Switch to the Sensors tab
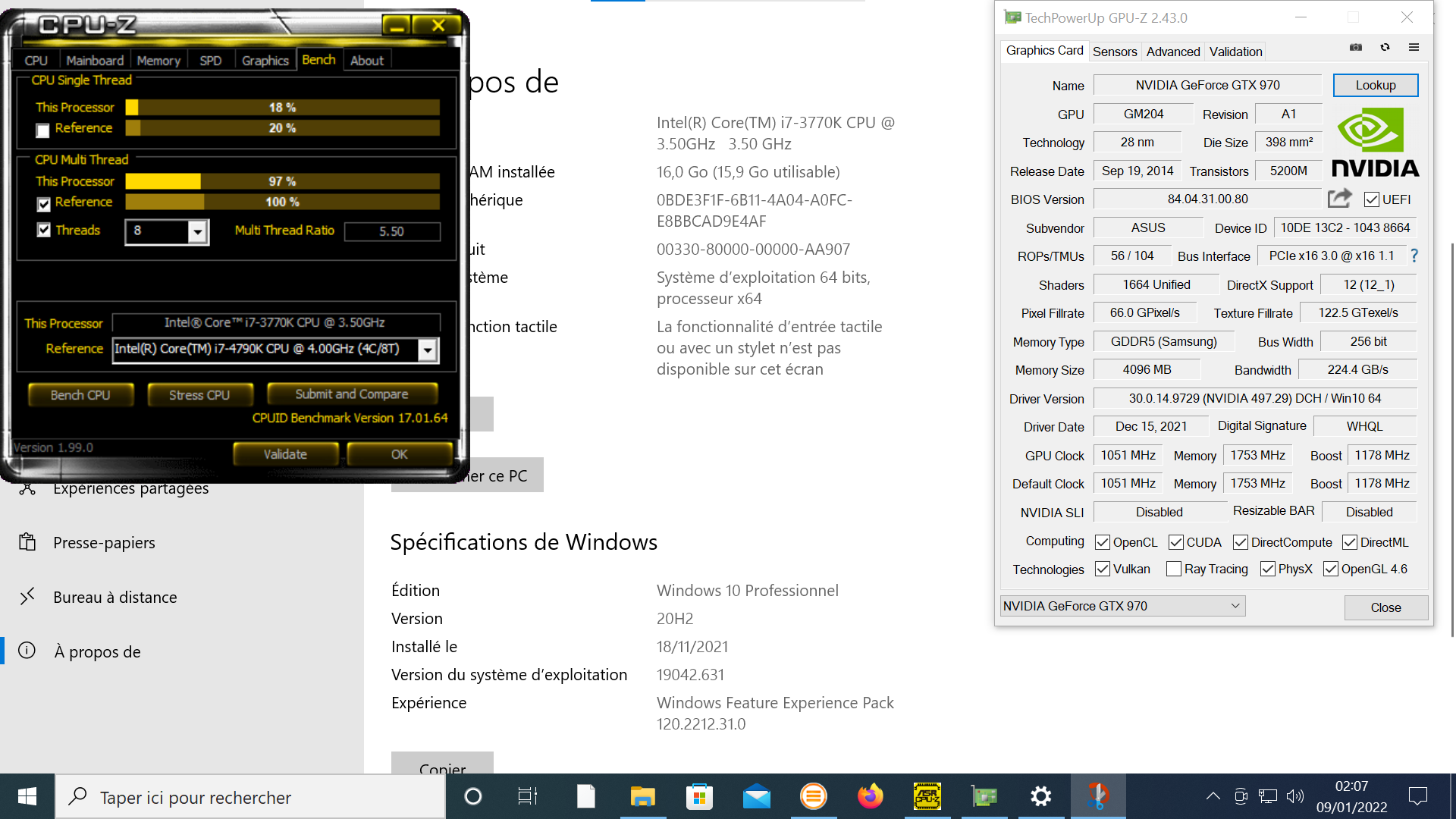This screenshot has width=1456, height=819. coord(1114,52)
